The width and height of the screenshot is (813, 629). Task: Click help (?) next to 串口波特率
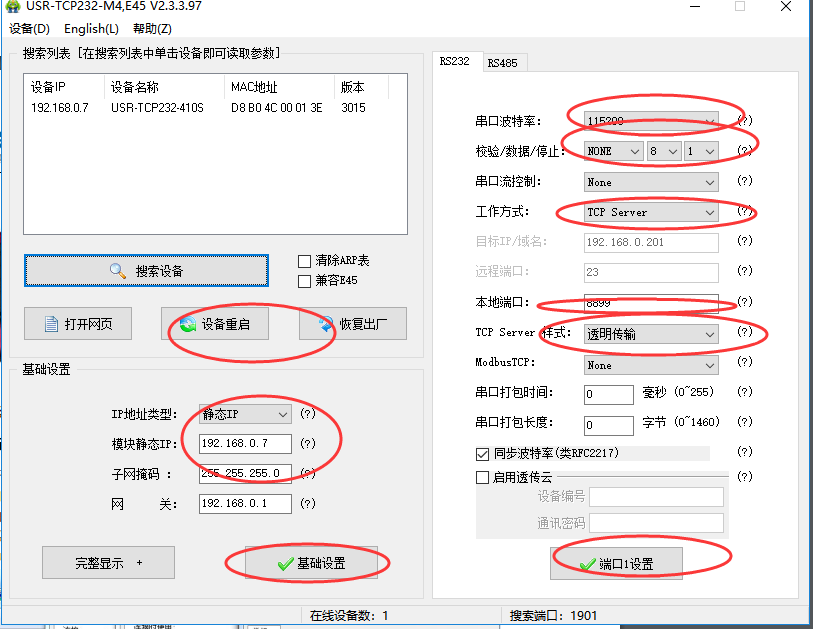pos(744,121)
